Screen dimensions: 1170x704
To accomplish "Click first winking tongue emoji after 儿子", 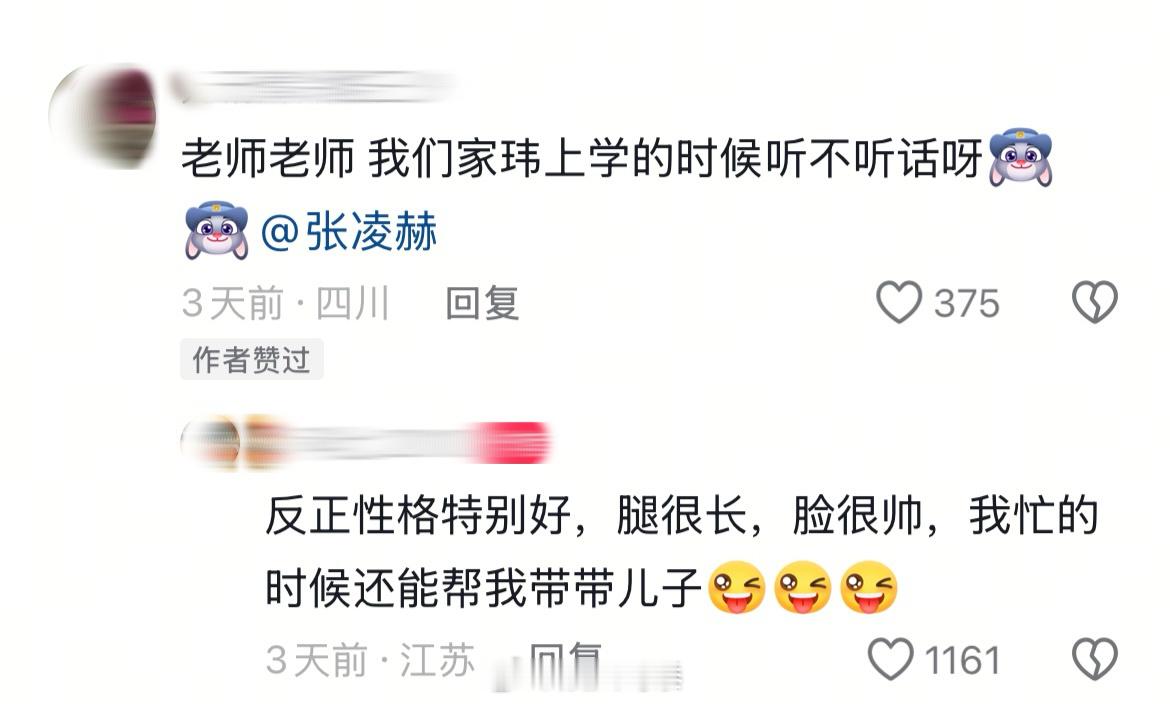I will 736,588.
